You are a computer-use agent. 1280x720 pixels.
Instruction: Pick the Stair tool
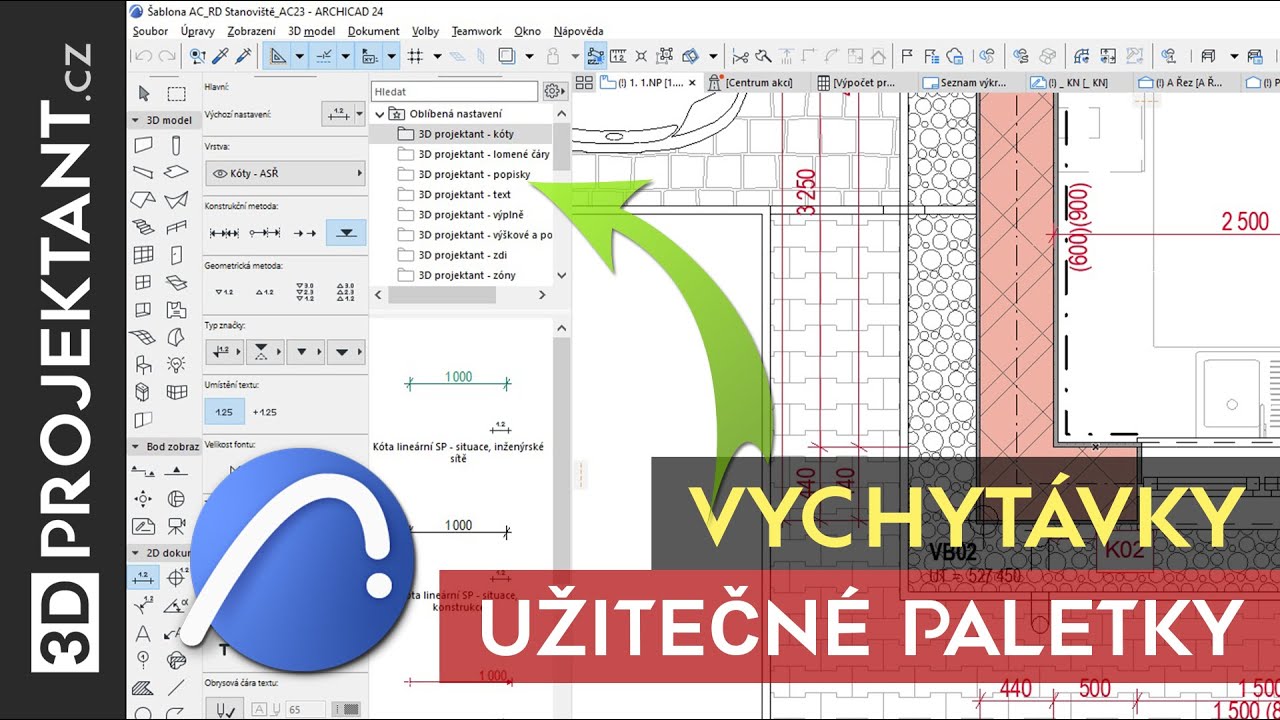point(143,227)
